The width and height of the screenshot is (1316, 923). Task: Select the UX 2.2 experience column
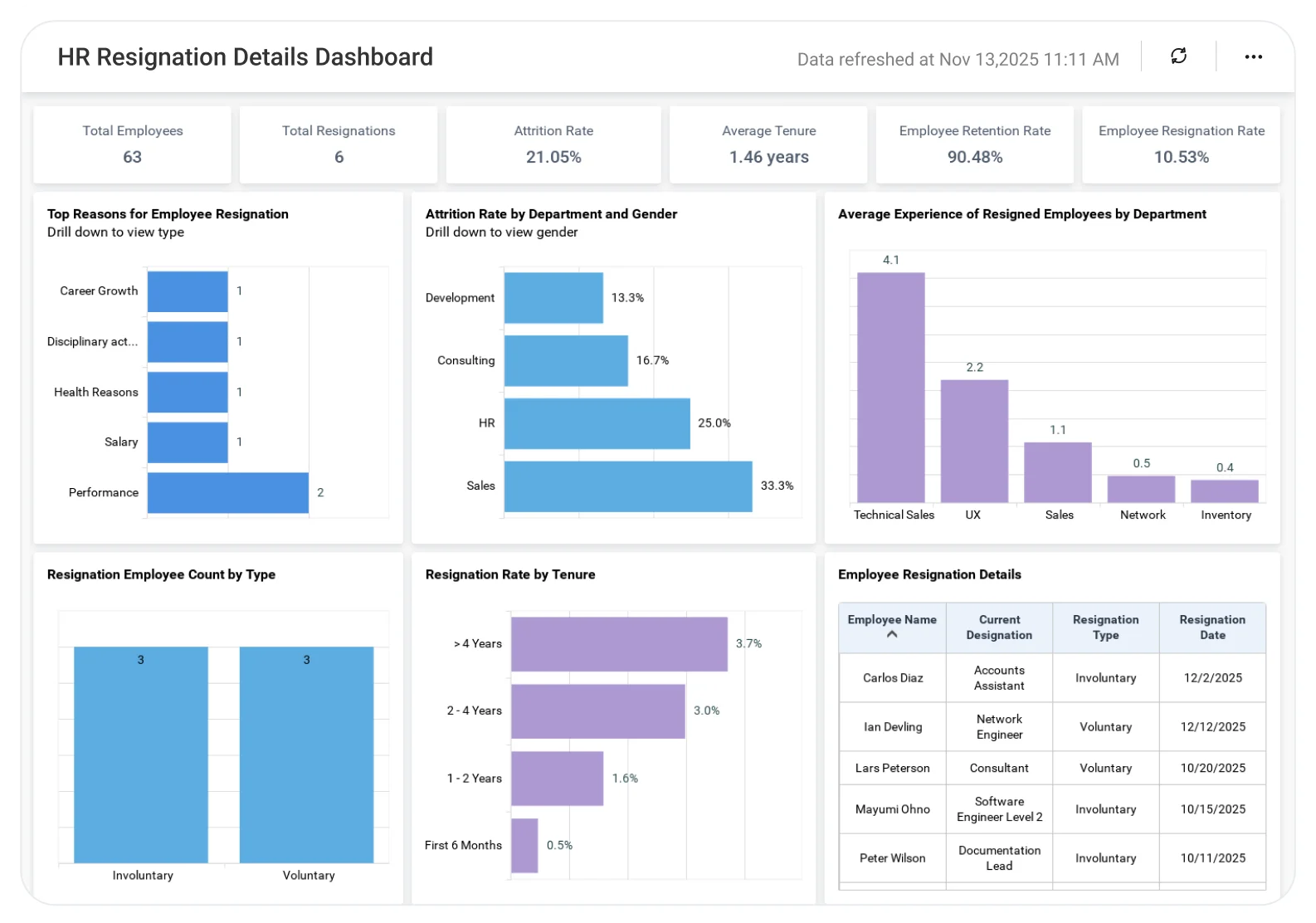pos(974,441)
